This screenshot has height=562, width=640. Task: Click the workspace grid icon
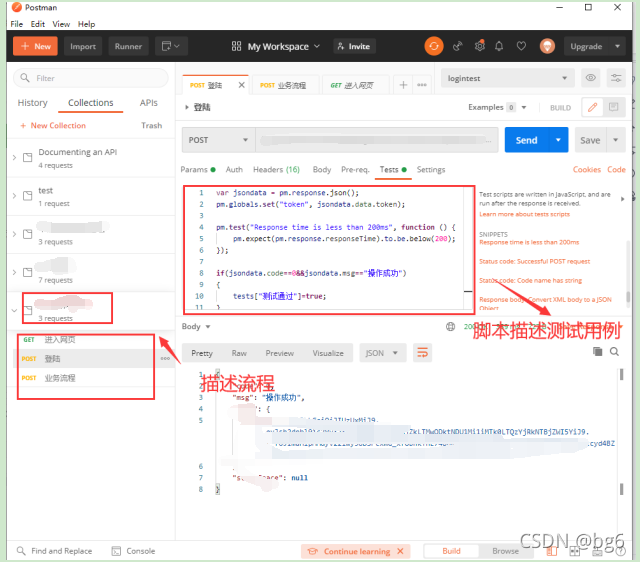tap(236, 46)
